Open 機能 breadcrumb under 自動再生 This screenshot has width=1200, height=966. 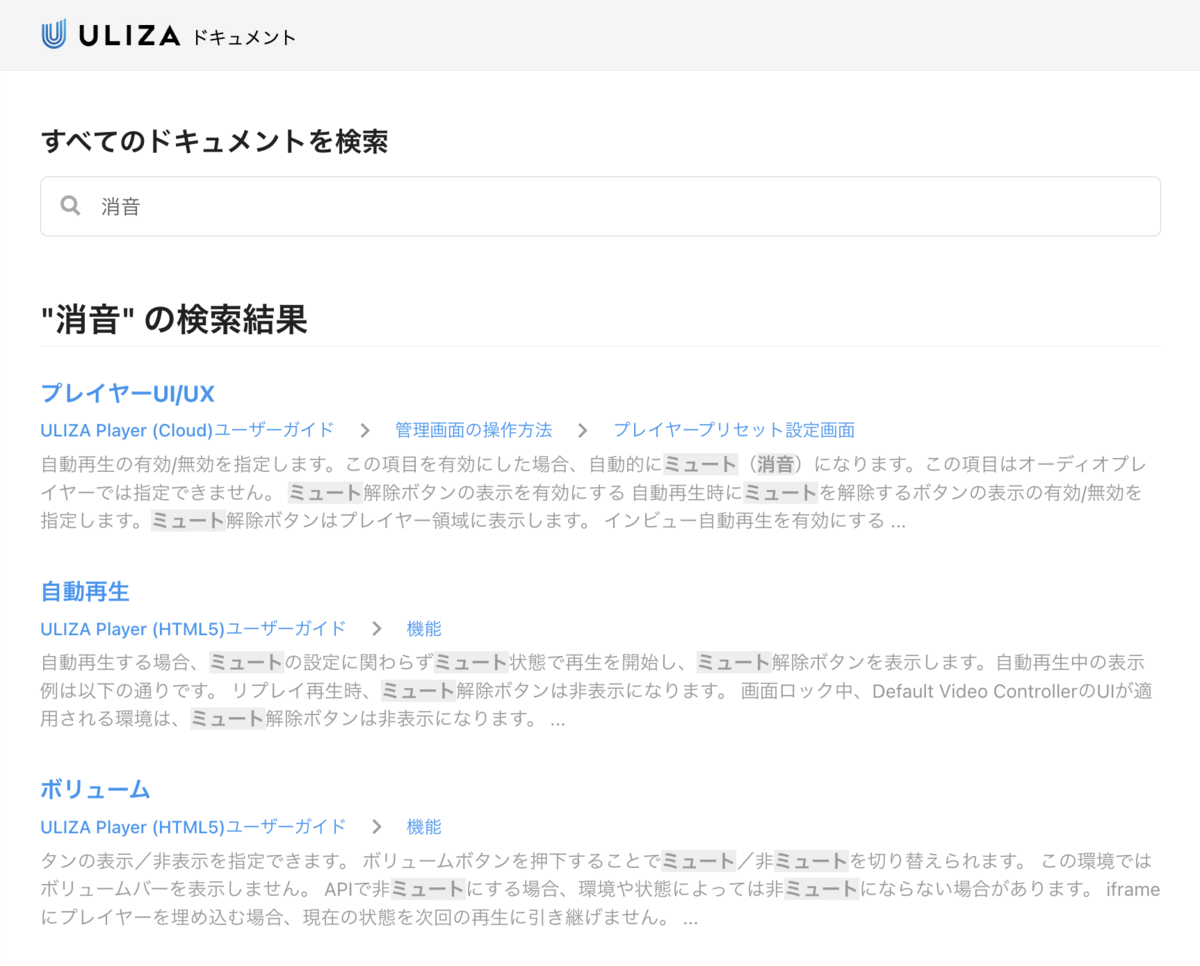click(424, 629)
